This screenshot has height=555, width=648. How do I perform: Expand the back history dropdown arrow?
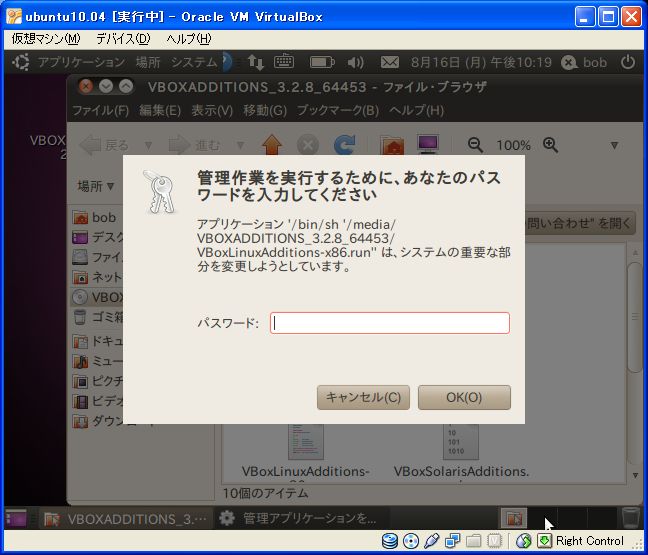point(148,145)
